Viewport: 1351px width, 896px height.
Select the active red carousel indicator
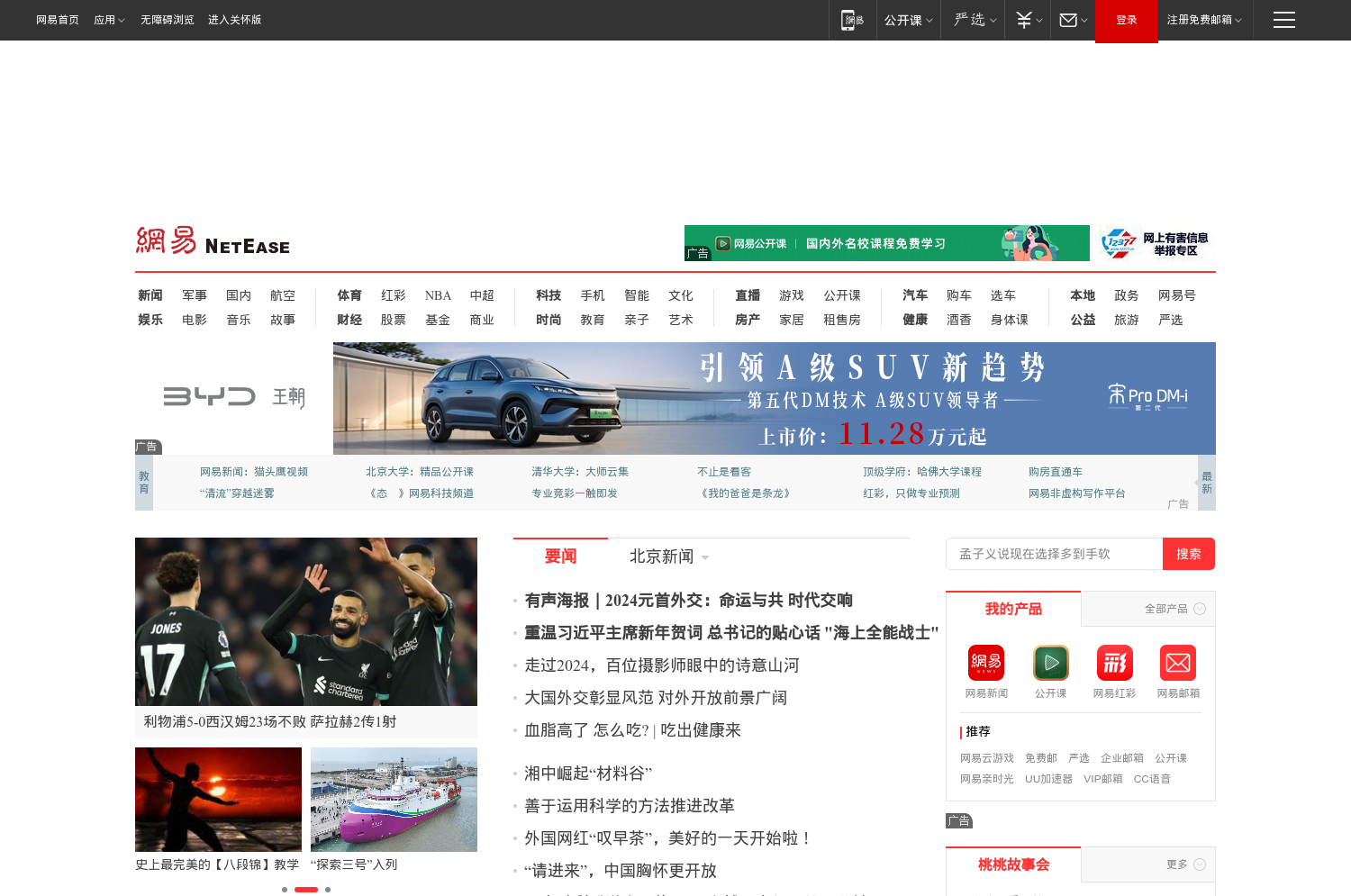click(x=306, y=890)
